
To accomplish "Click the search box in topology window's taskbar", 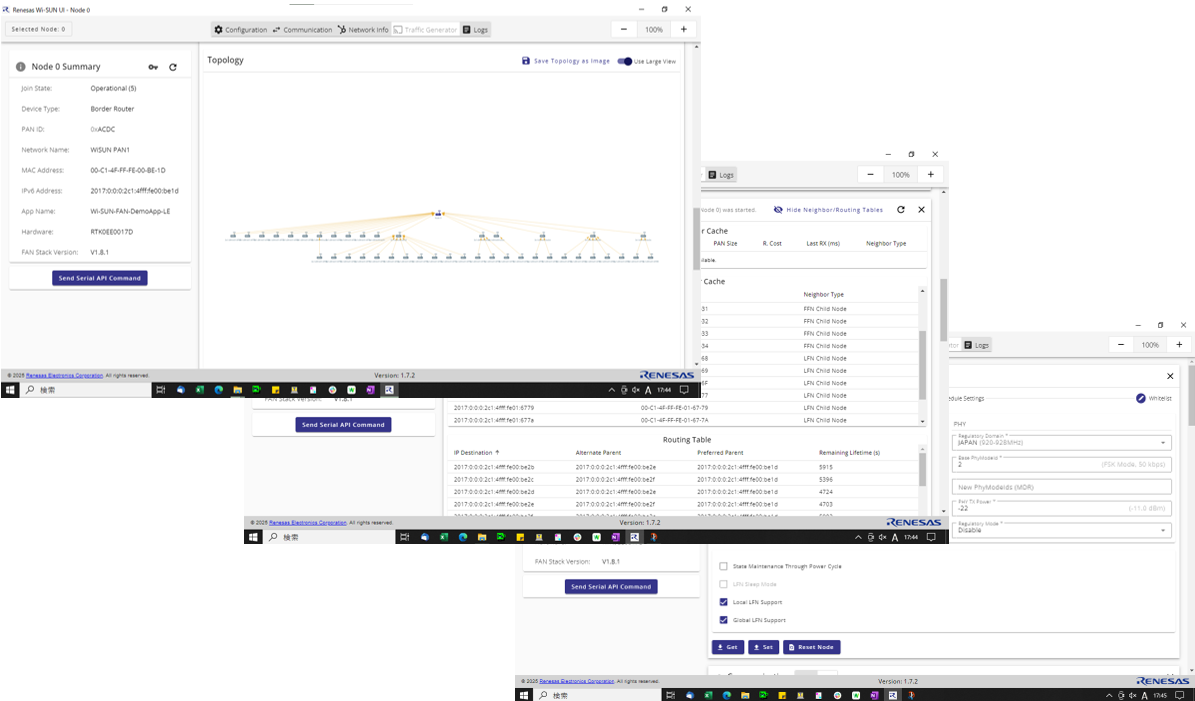I will pos(86,389).
